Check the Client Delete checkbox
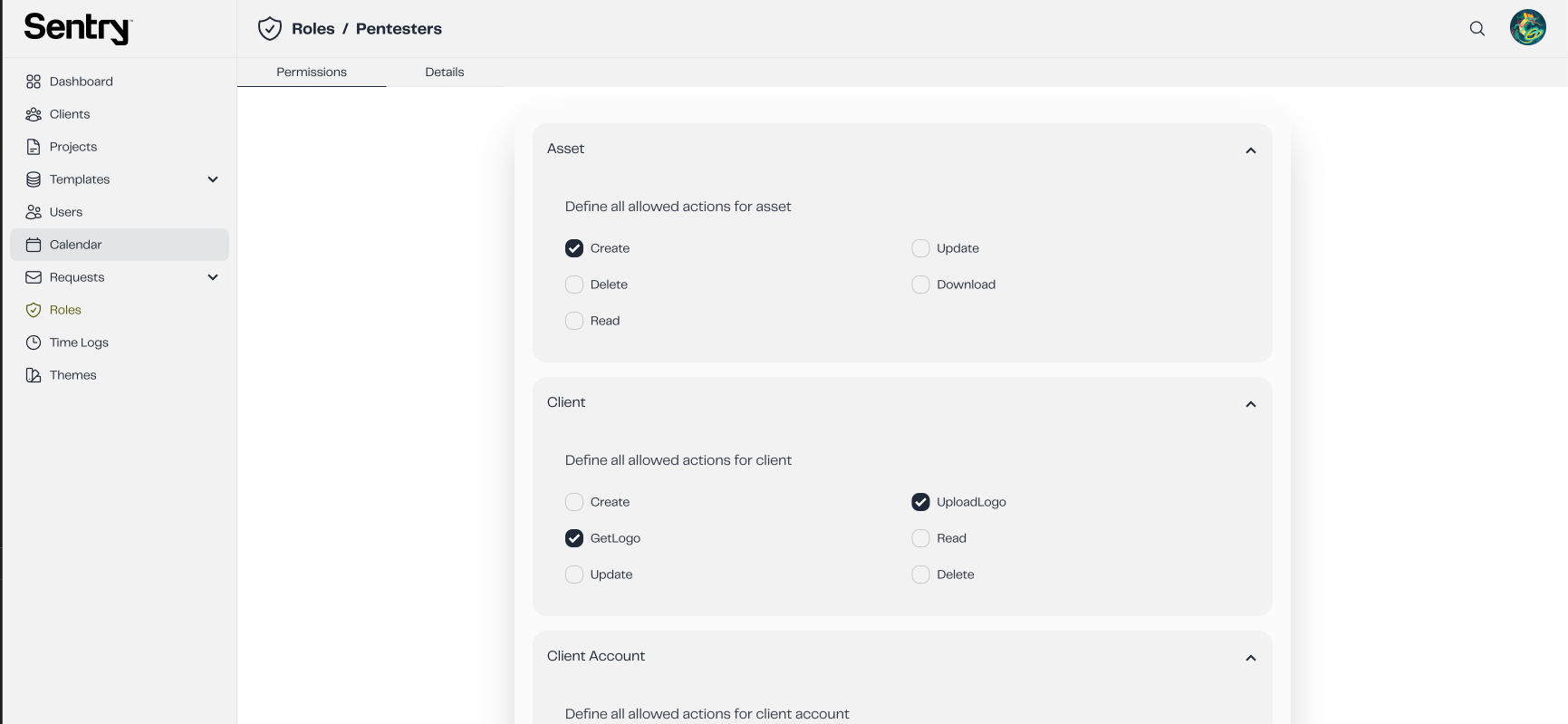The width and height of the screenshot is (1568, 724). tap(920, 574)
